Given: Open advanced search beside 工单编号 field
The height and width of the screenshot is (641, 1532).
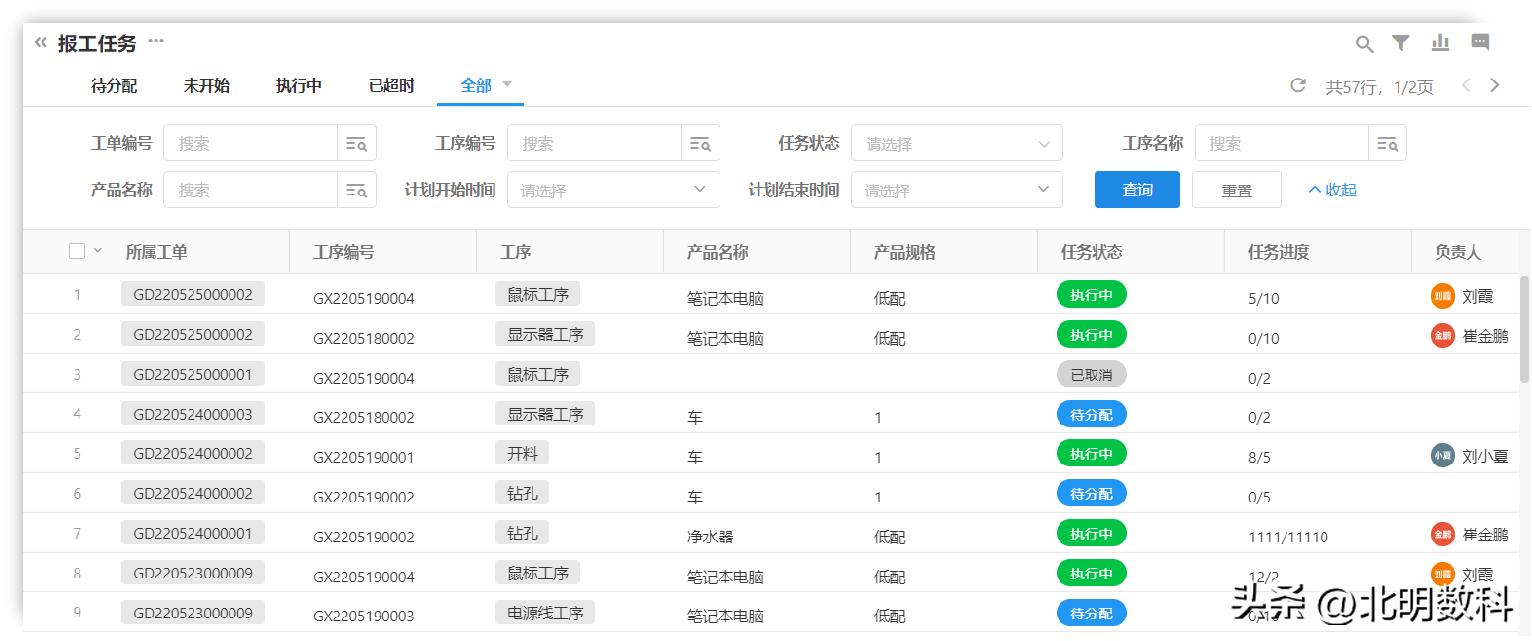Looking at the screenshot, I should [357, 142].
